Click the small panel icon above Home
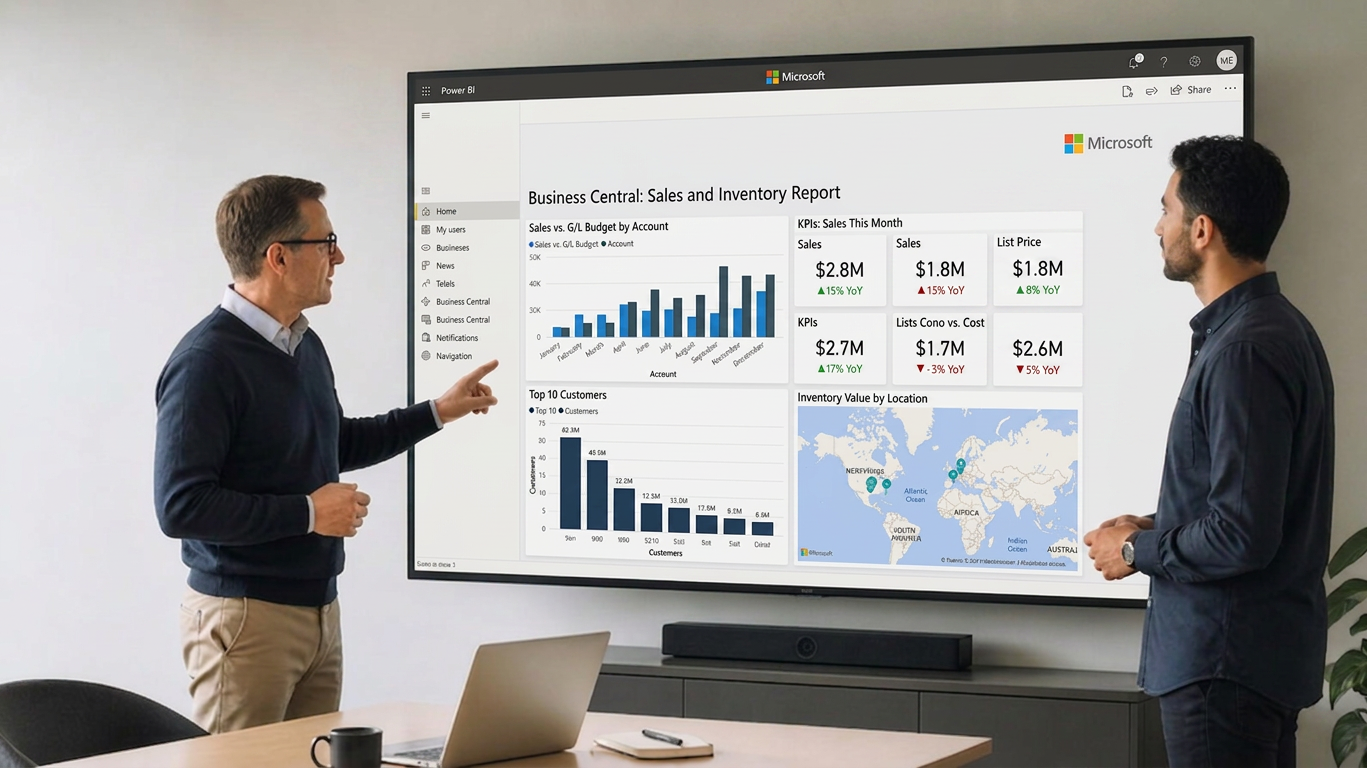The image size is (1367, 768). (426, 191)
